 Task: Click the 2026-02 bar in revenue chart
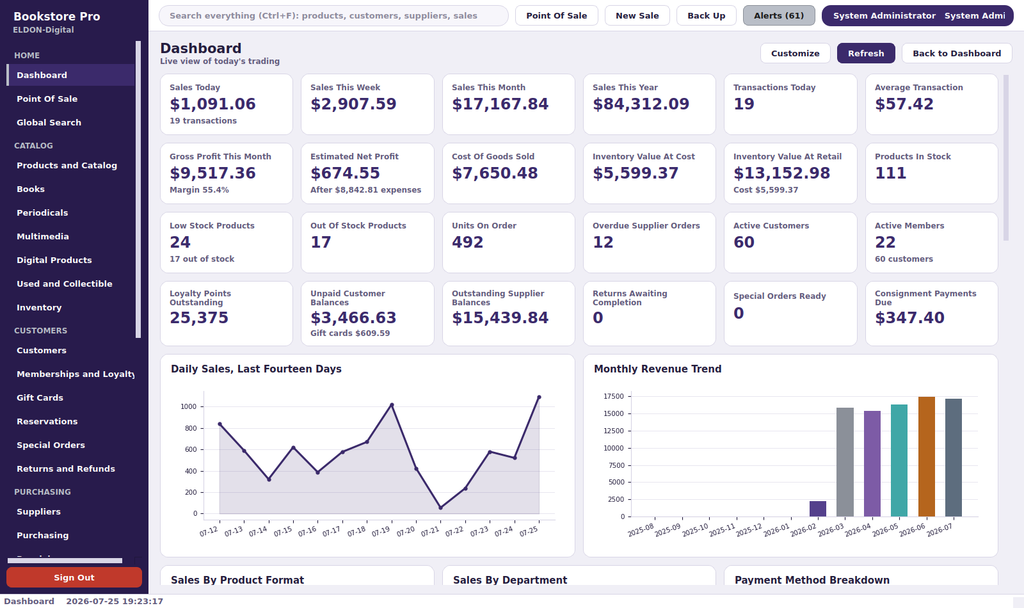(818, 509)
